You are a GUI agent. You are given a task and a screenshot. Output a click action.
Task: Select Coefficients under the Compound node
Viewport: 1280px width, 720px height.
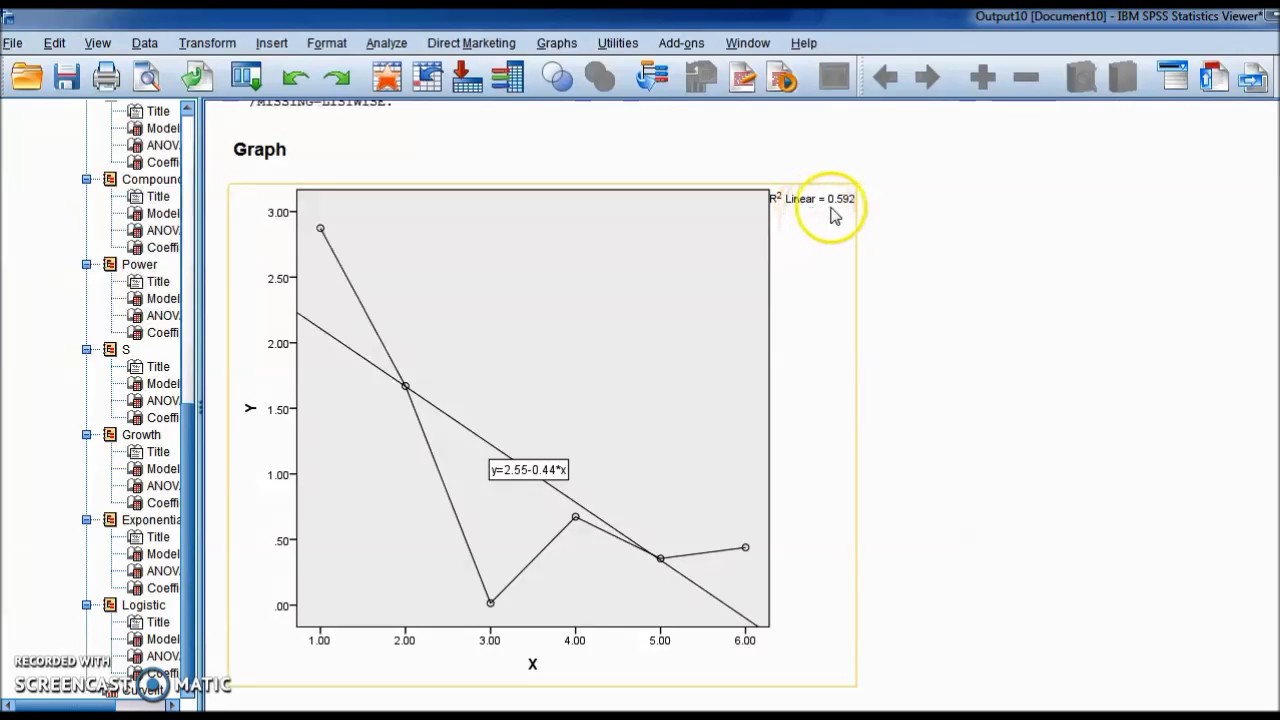point(163,248)
